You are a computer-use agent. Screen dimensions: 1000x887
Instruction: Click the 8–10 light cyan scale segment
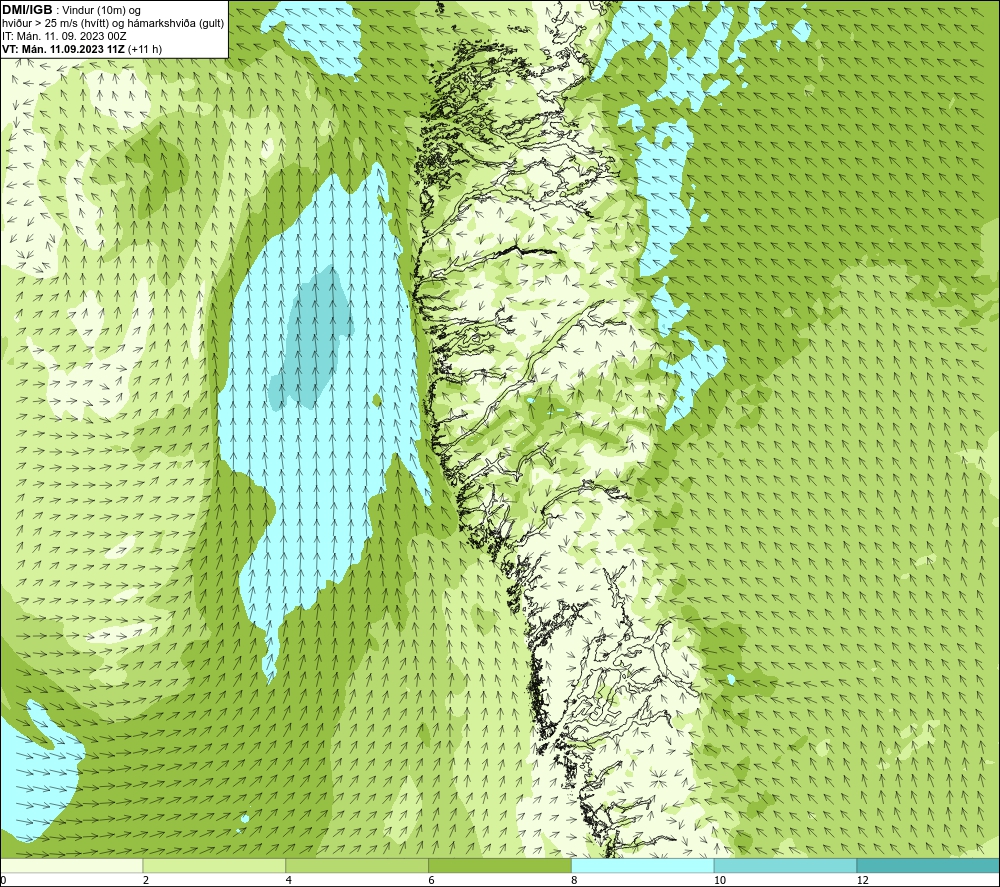click(643, 865)
